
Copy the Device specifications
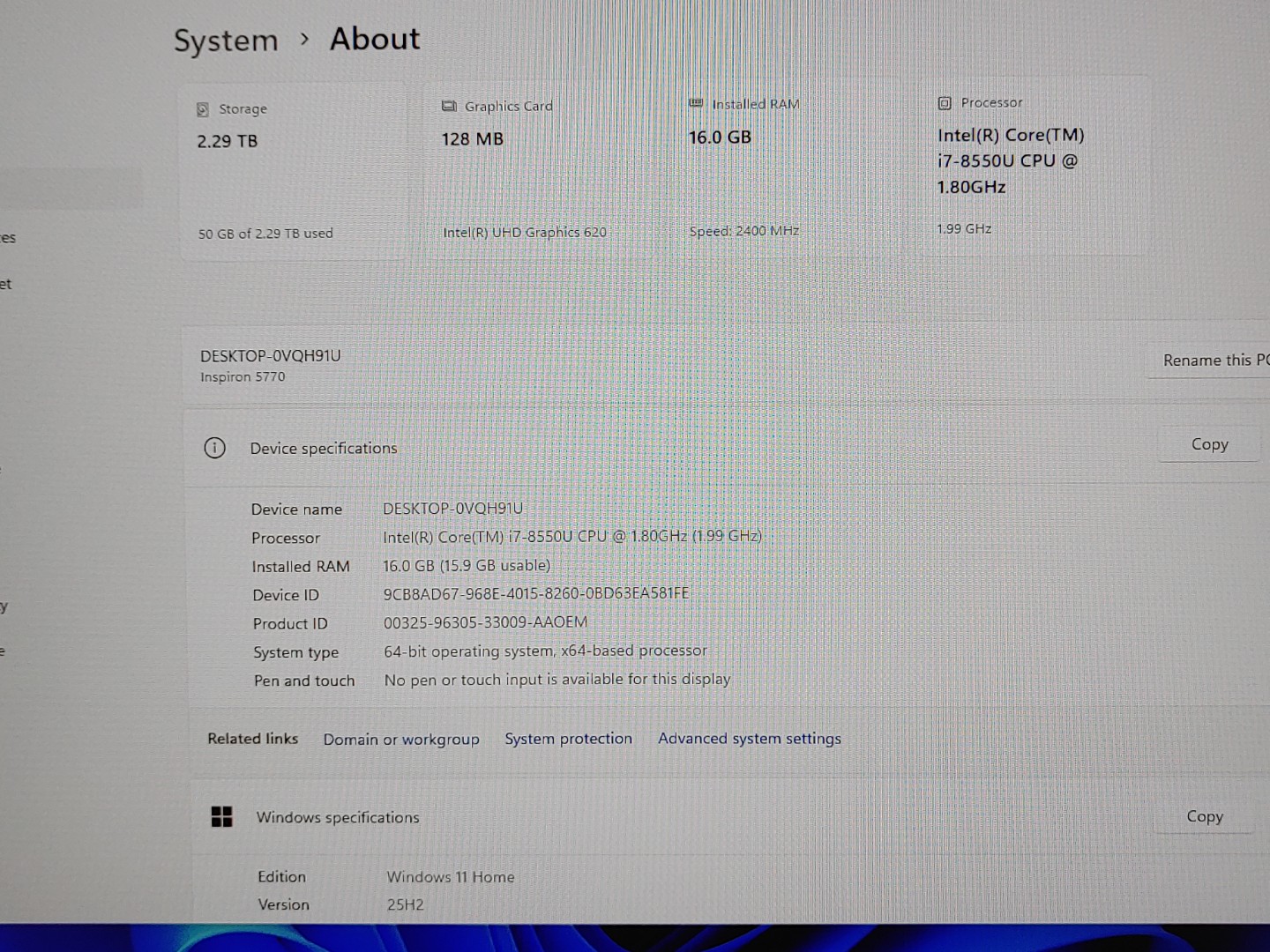pos(1209,444)
